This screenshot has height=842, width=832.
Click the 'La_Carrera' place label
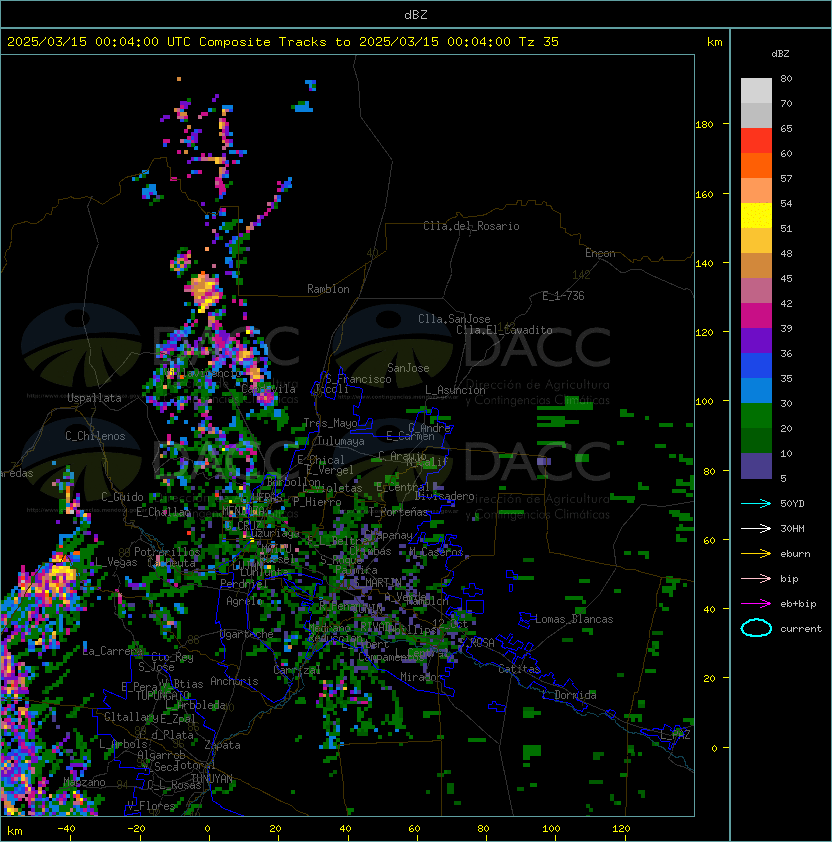point(112,651)
